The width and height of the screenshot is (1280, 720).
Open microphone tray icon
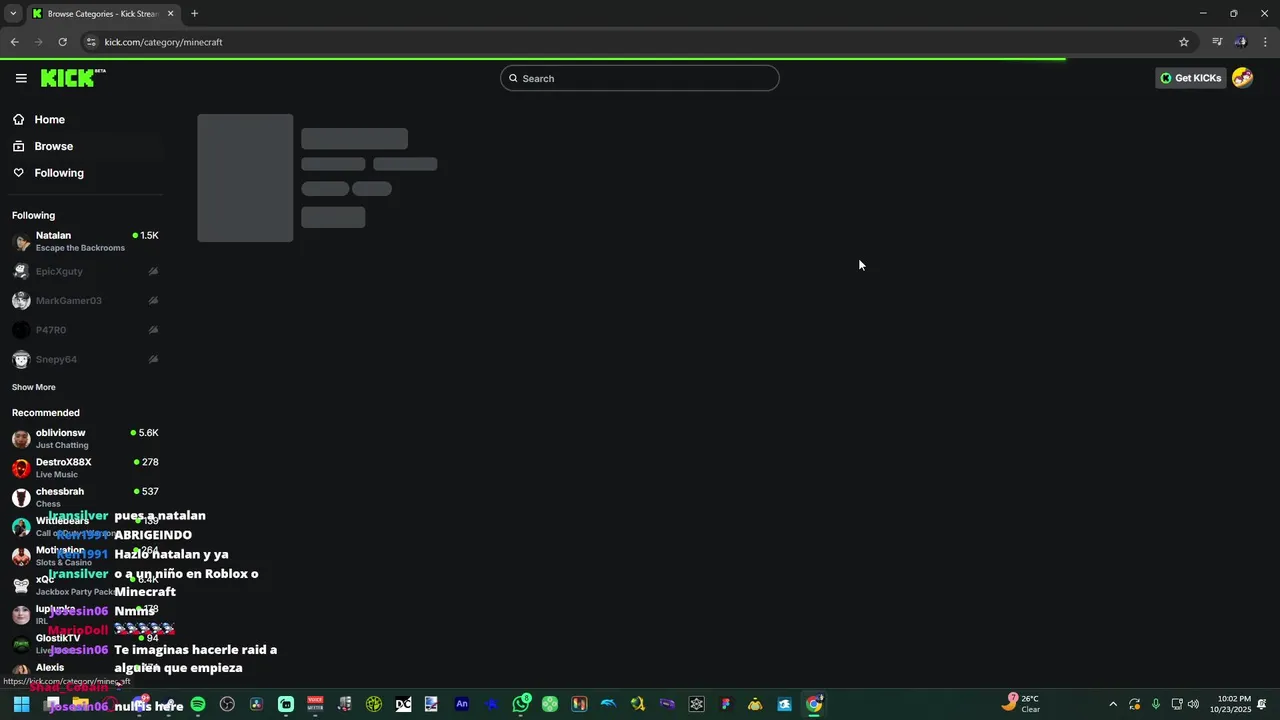click(1156, 704)
